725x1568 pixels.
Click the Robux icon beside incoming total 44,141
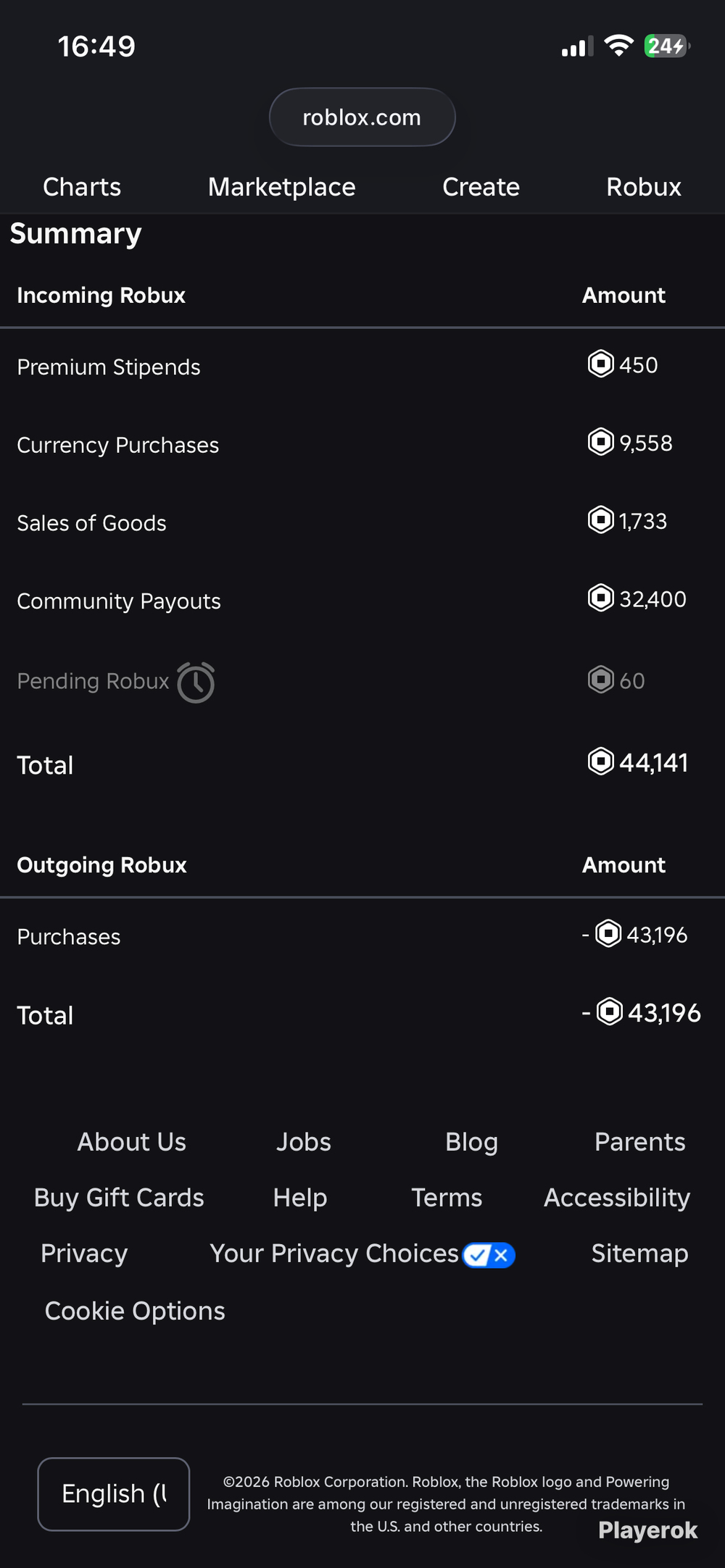(x=600, y=761)
